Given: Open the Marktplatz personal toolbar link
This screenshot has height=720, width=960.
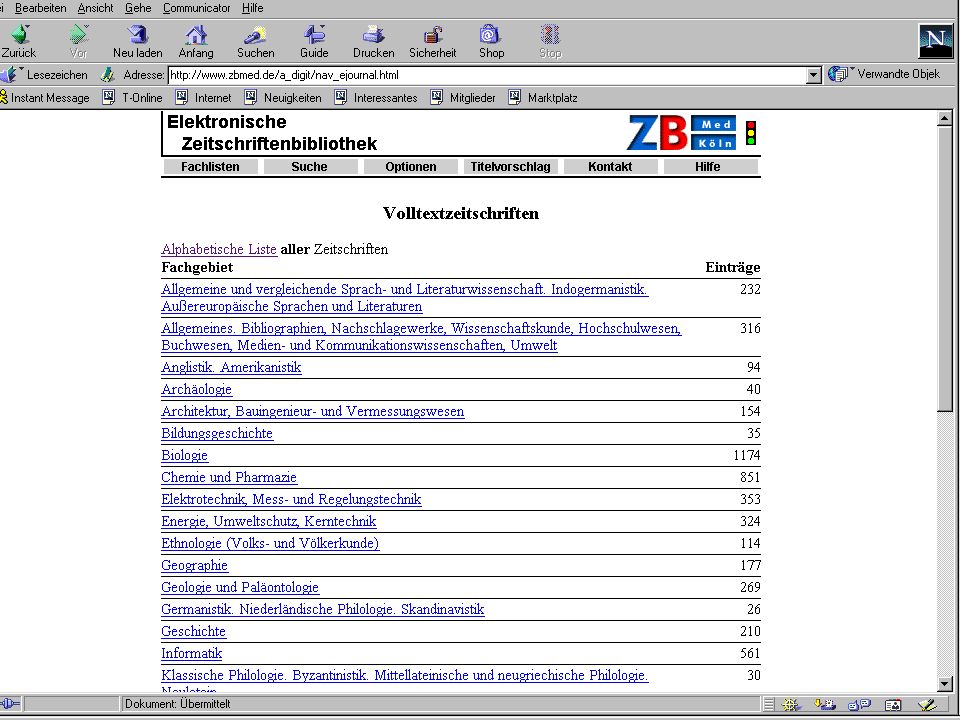Looking at the screenshot, I should 543,97.
